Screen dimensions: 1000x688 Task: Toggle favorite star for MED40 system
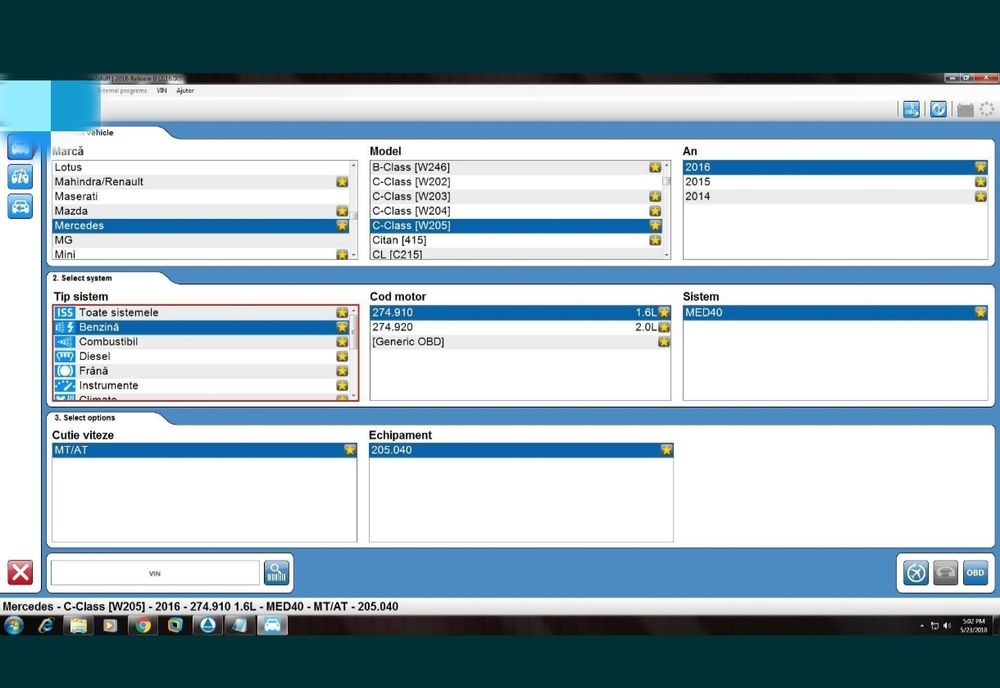click(980, 312)
